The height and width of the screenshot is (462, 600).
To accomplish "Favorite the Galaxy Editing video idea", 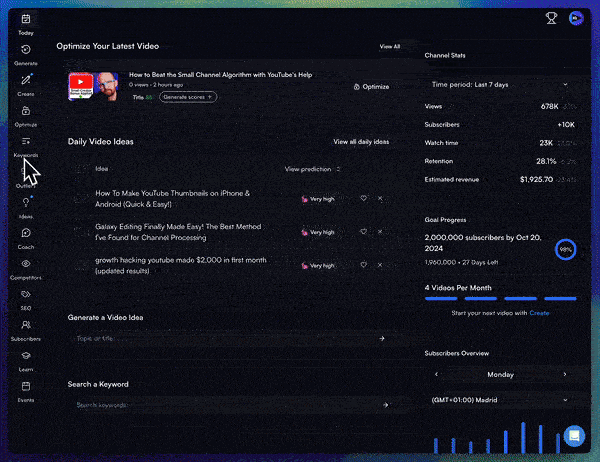I will coord(364,232).
